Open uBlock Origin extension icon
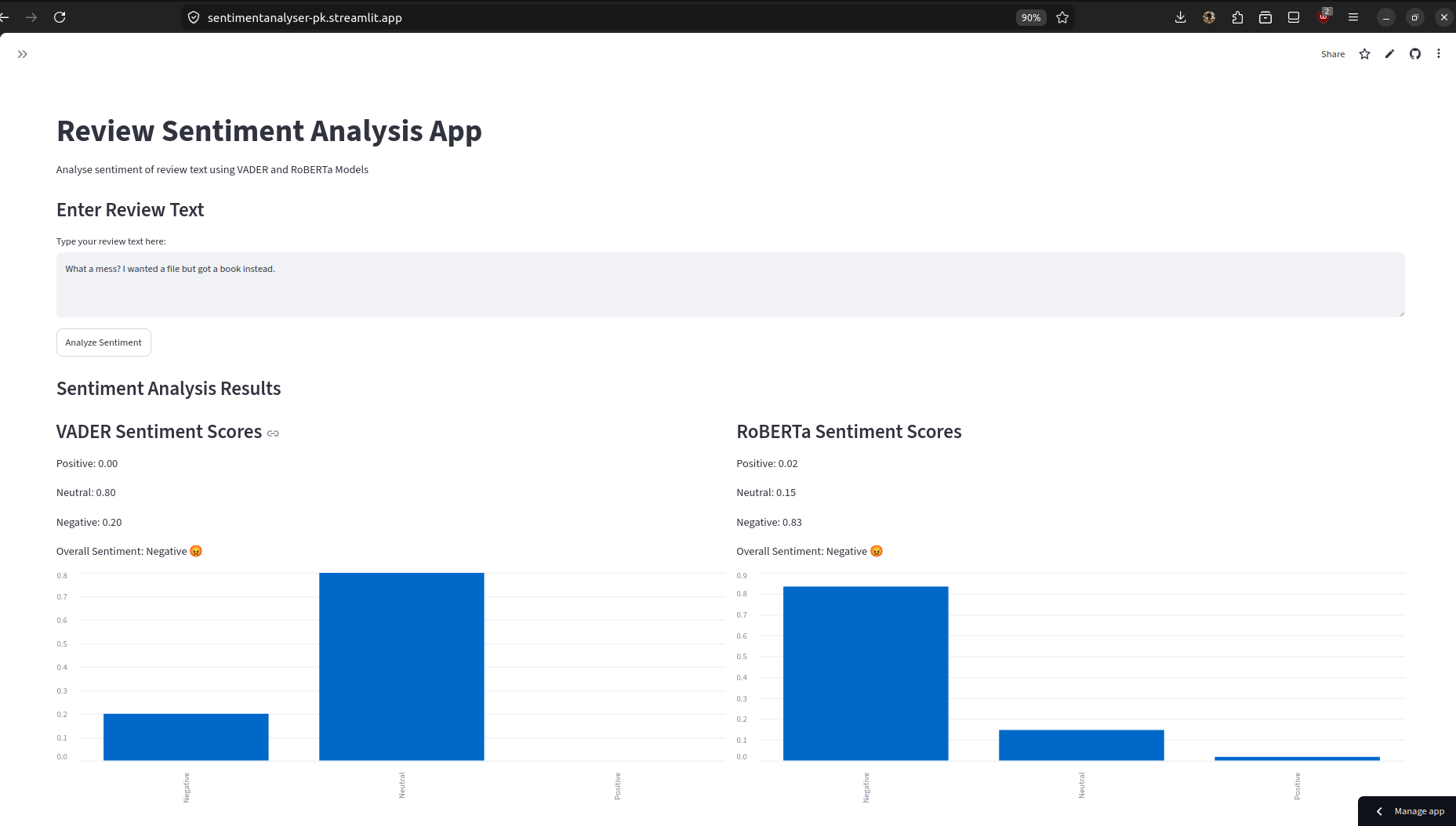 point(1324,16)
